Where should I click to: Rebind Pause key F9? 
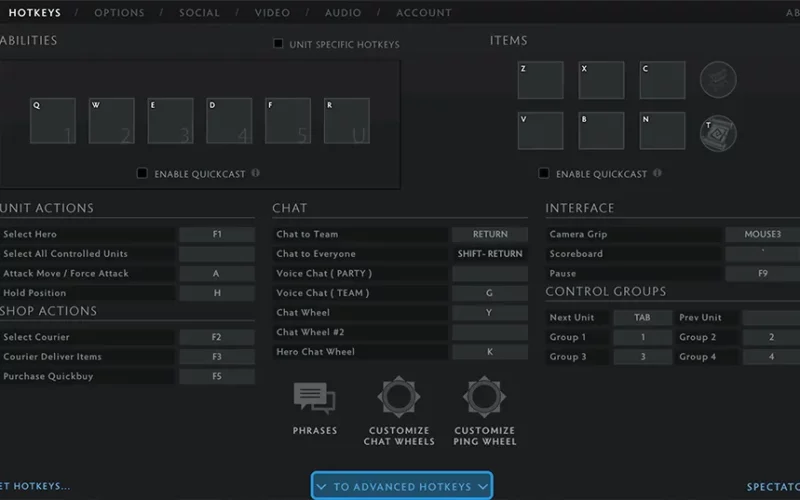pyautogui.click(x=763, y=273)
